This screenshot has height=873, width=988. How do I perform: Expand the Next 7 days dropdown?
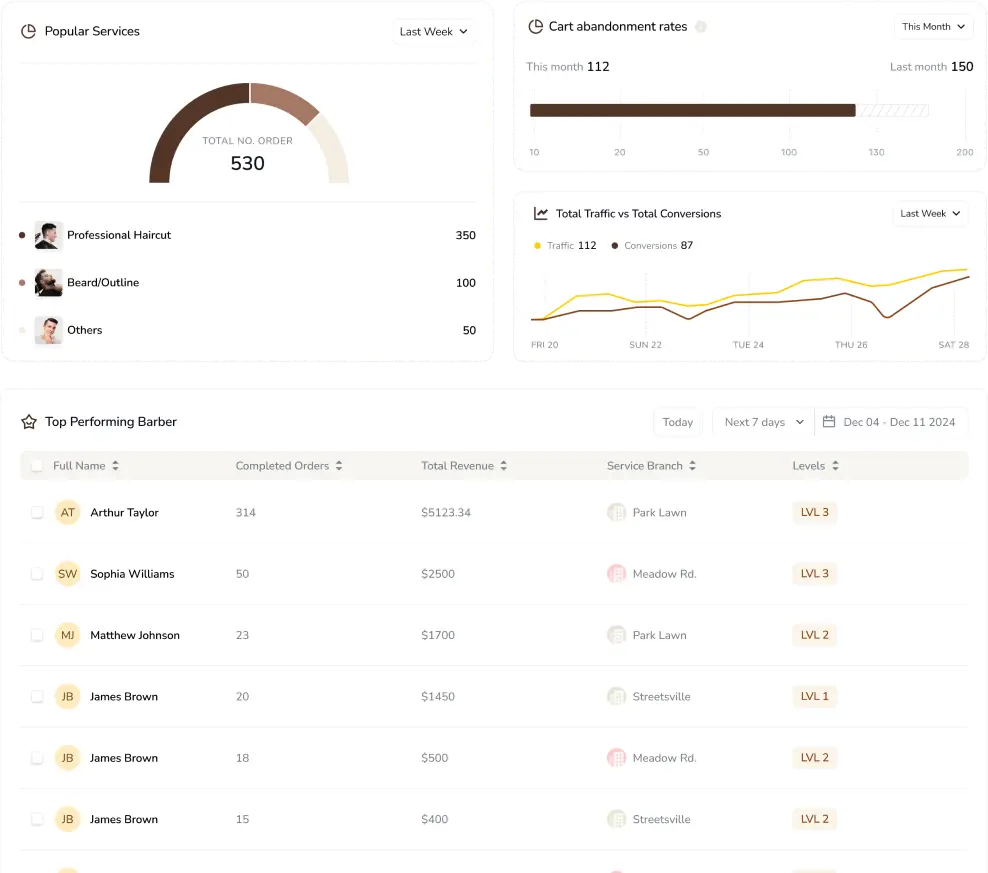[762, 421]
